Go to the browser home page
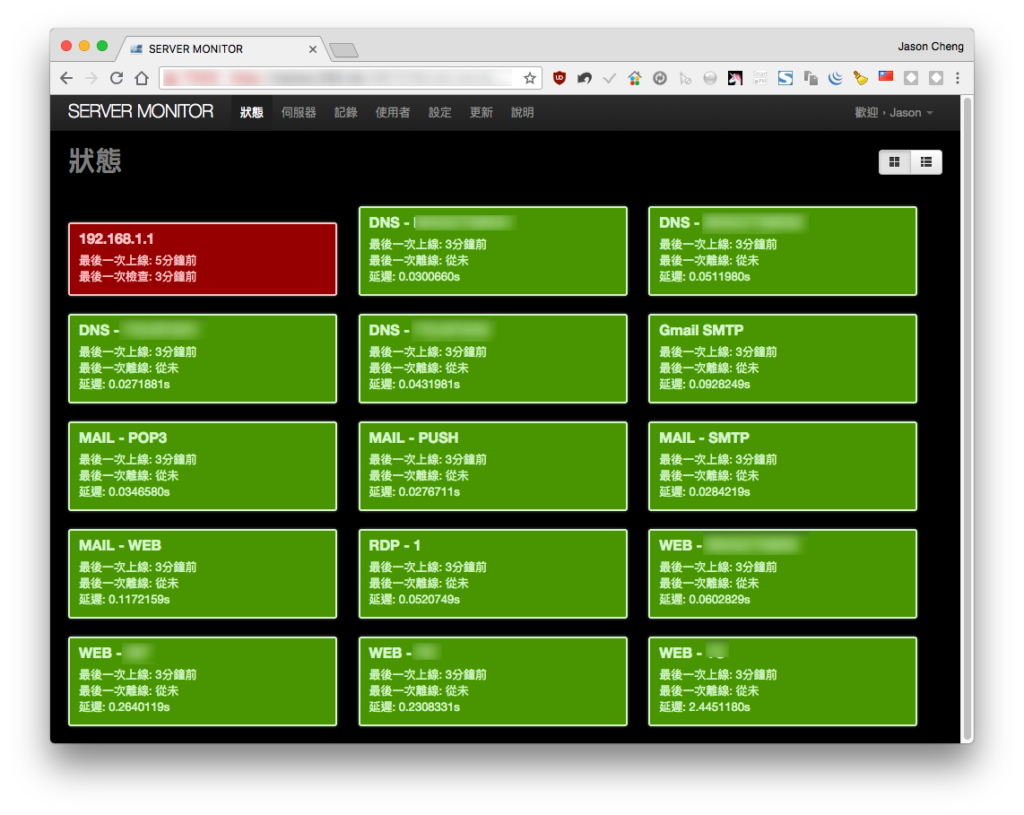Screen dimensions: 1024x815 [x=142, y=78]
